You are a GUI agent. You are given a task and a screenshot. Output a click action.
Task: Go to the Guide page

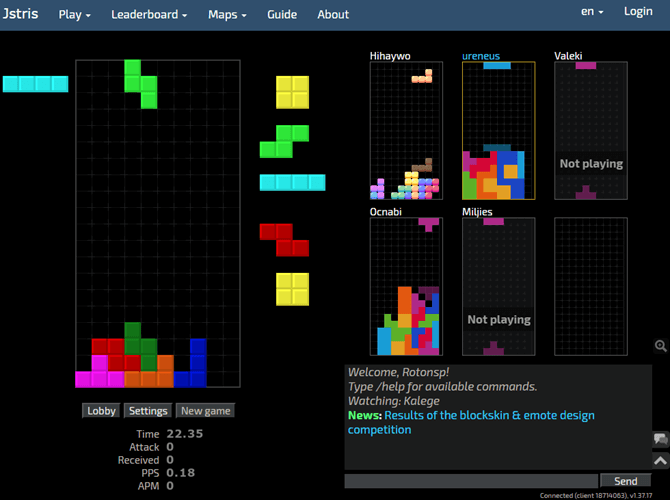click(x=282, y=14)
